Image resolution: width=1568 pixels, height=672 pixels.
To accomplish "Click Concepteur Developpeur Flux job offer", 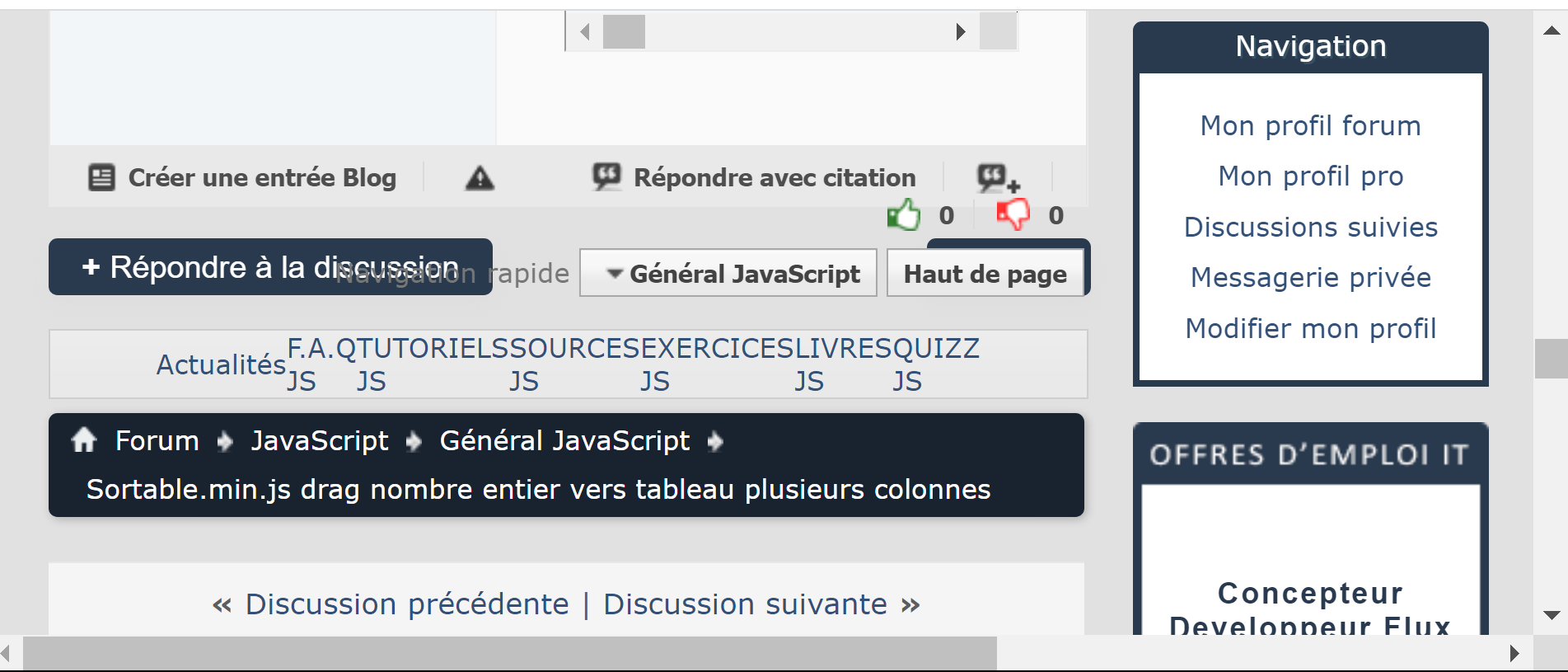I will click(x=1310, y=608).
